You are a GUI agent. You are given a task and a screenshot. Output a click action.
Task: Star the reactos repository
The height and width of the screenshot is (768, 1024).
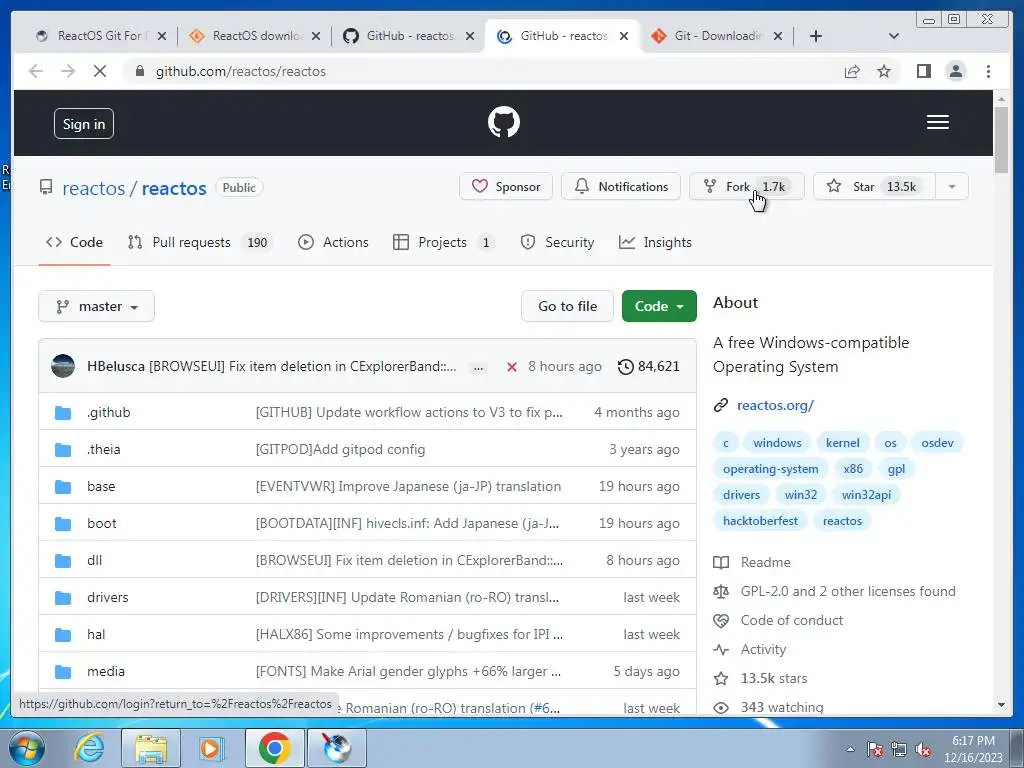click(874, 187)
